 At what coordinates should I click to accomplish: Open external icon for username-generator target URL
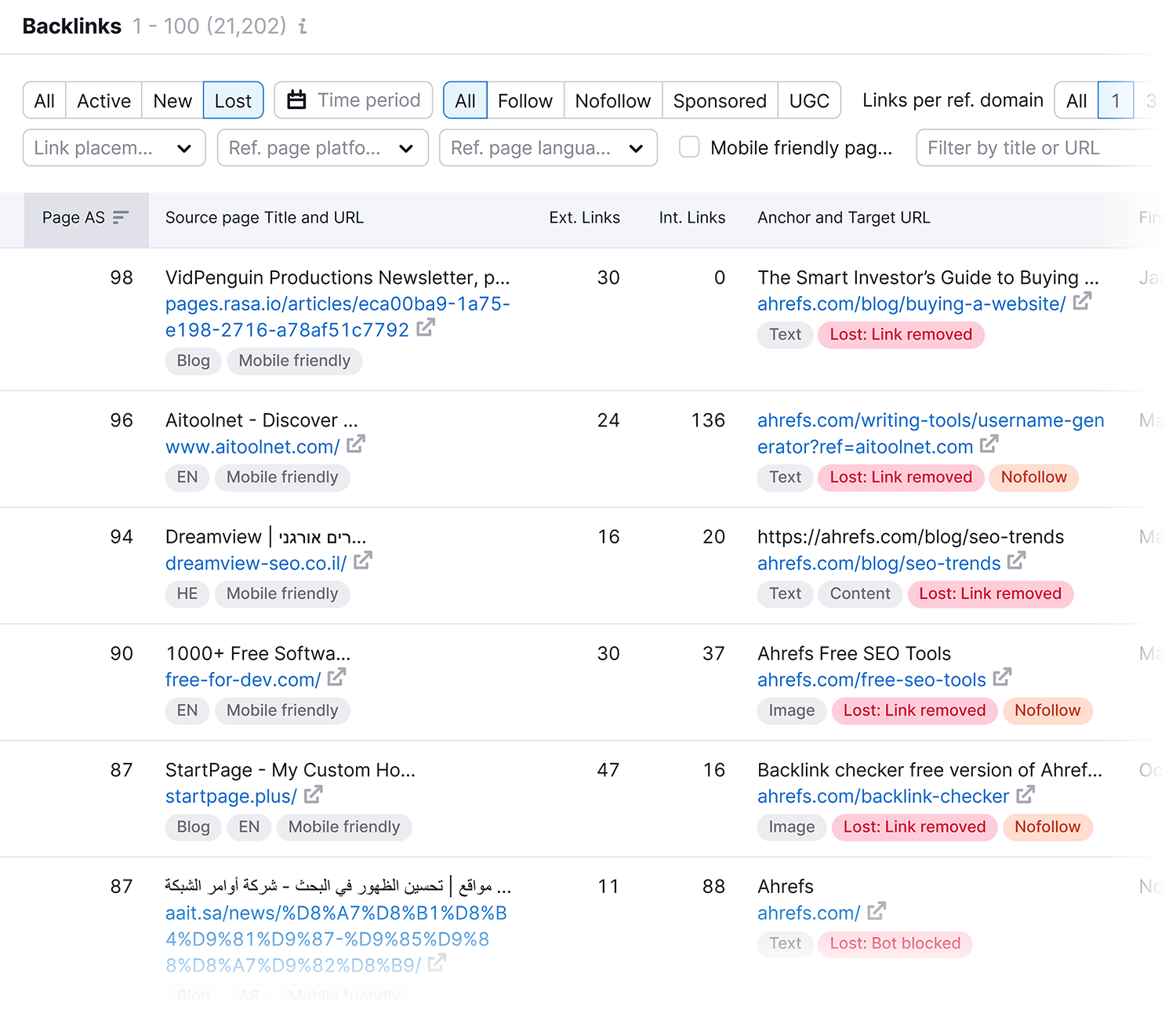coord(989,445)
